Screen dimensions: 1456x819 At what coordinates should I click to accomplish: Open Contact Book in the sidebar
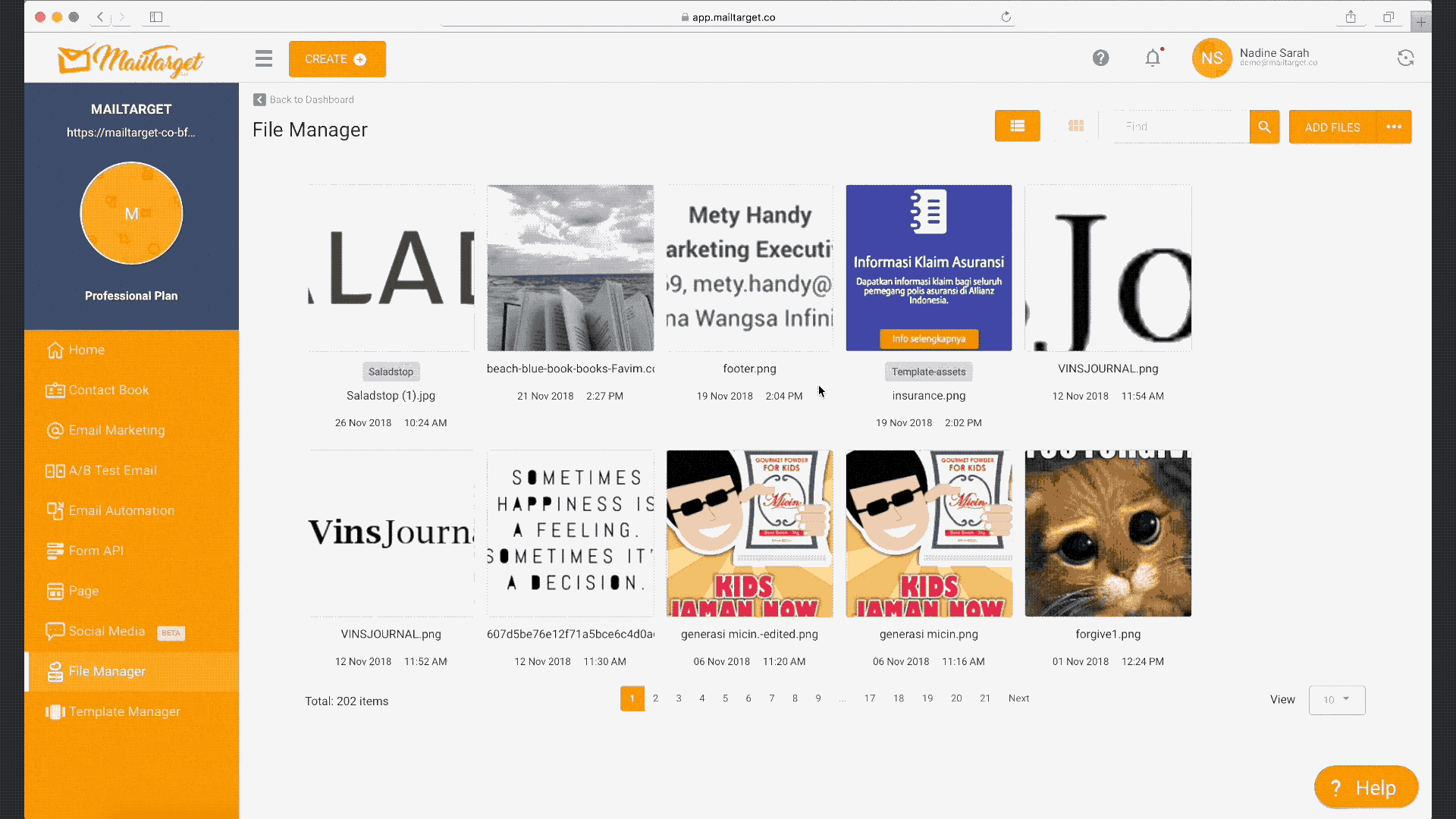pos(108,390)
